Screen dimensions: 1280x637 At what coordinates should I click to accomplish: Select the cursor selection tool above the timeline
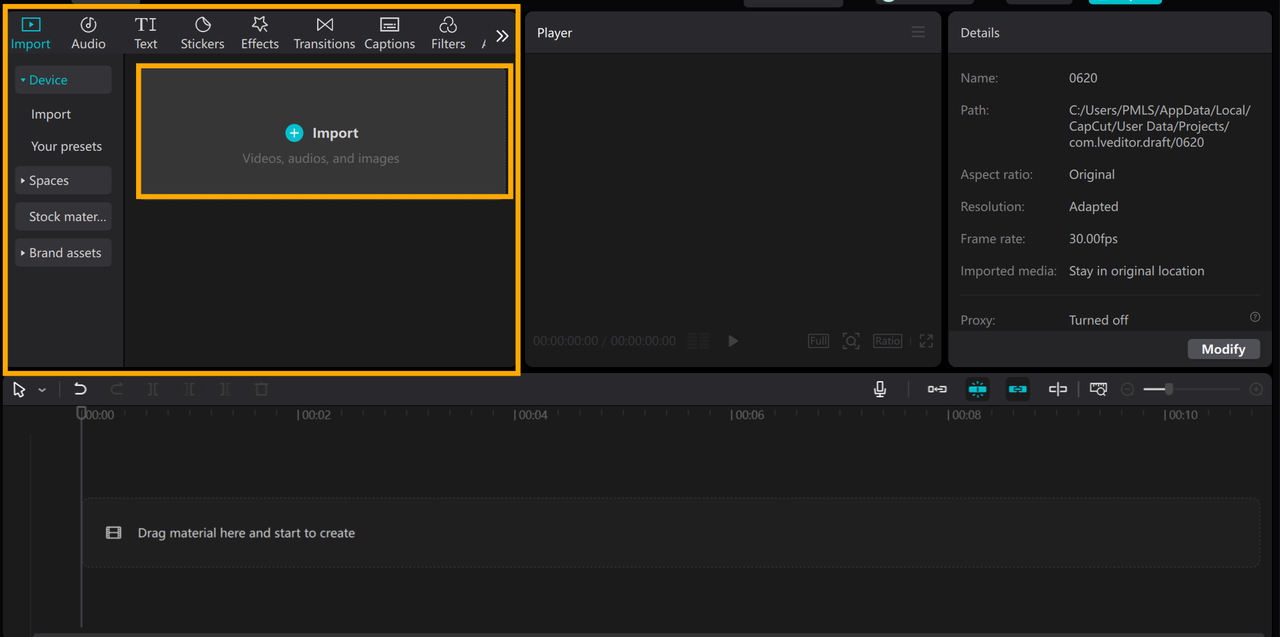coord(17,389)
